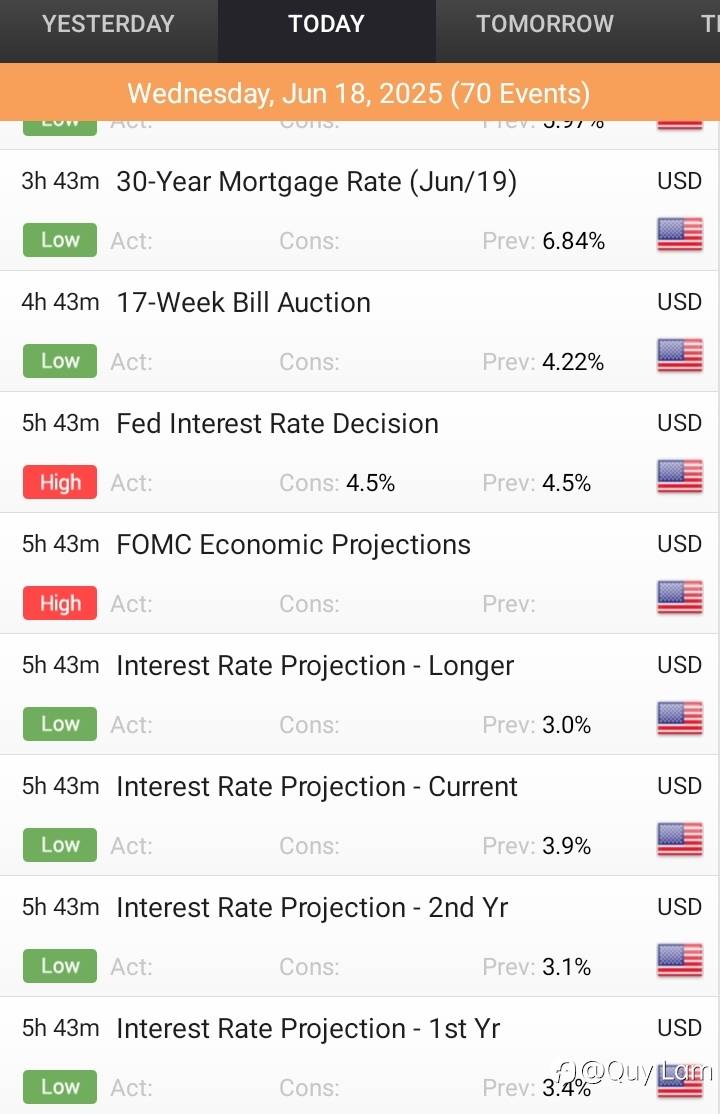
Task: Open the 17-Week Bill Auction event
Action: pyautogui.click(x=243, y=303)
